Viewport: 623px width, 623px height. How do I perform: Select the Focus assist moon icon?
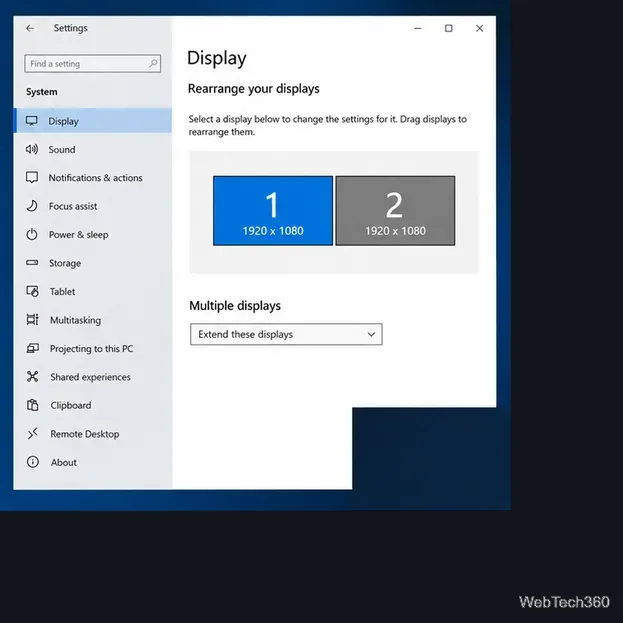pyautogui.click(x=32, y=206)
